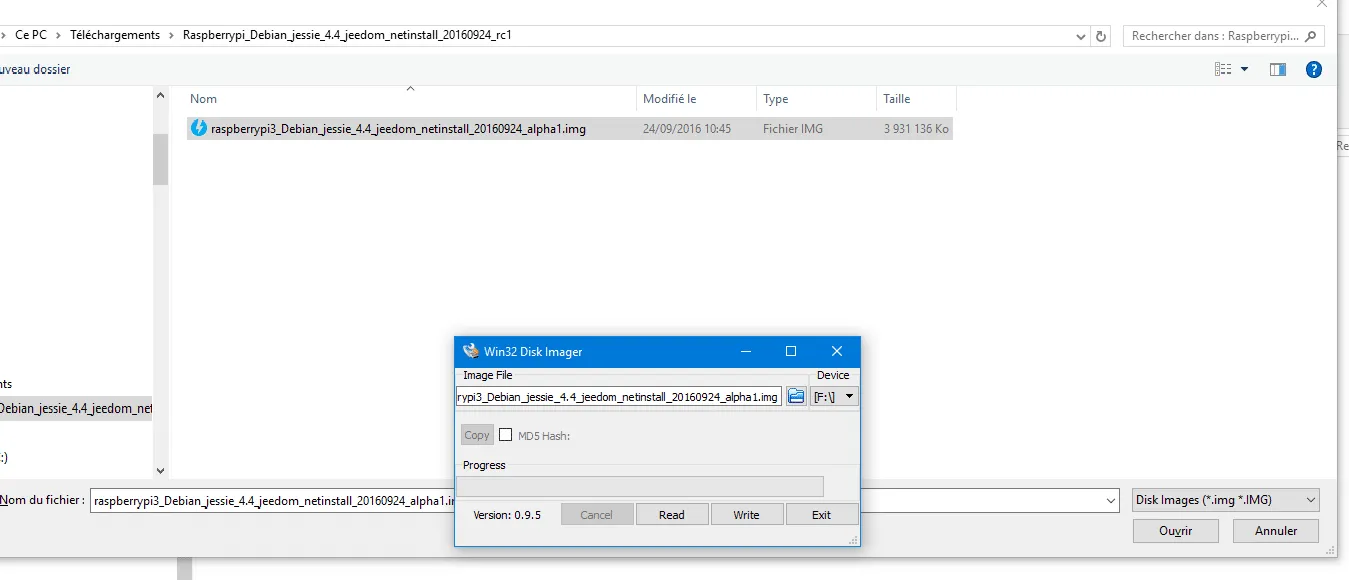The width and height of the screenshot is (1349, 580).
Task: Toggle the preview pane icon
Action: (x=1277, y=69)
